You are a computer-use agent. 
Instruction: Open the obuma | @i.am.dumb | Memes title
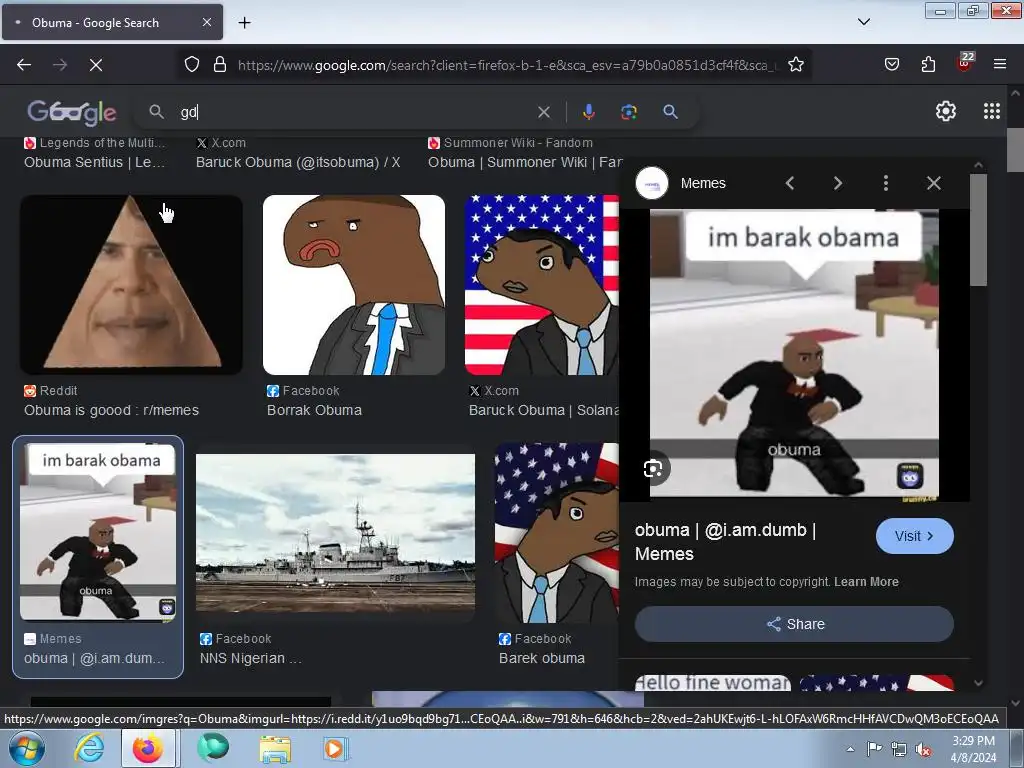pos(725,542)
